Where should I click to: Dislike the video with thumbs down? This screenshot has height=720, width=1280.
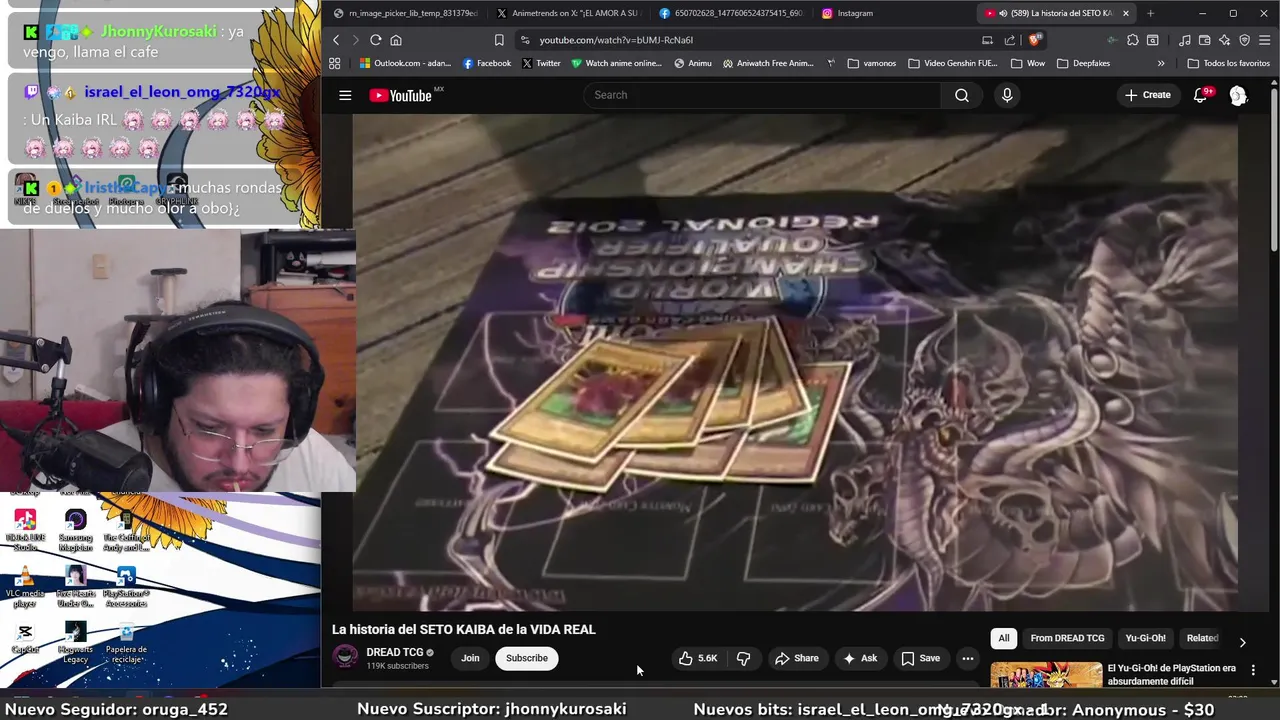pyautogui.click(x=743, y=658)
